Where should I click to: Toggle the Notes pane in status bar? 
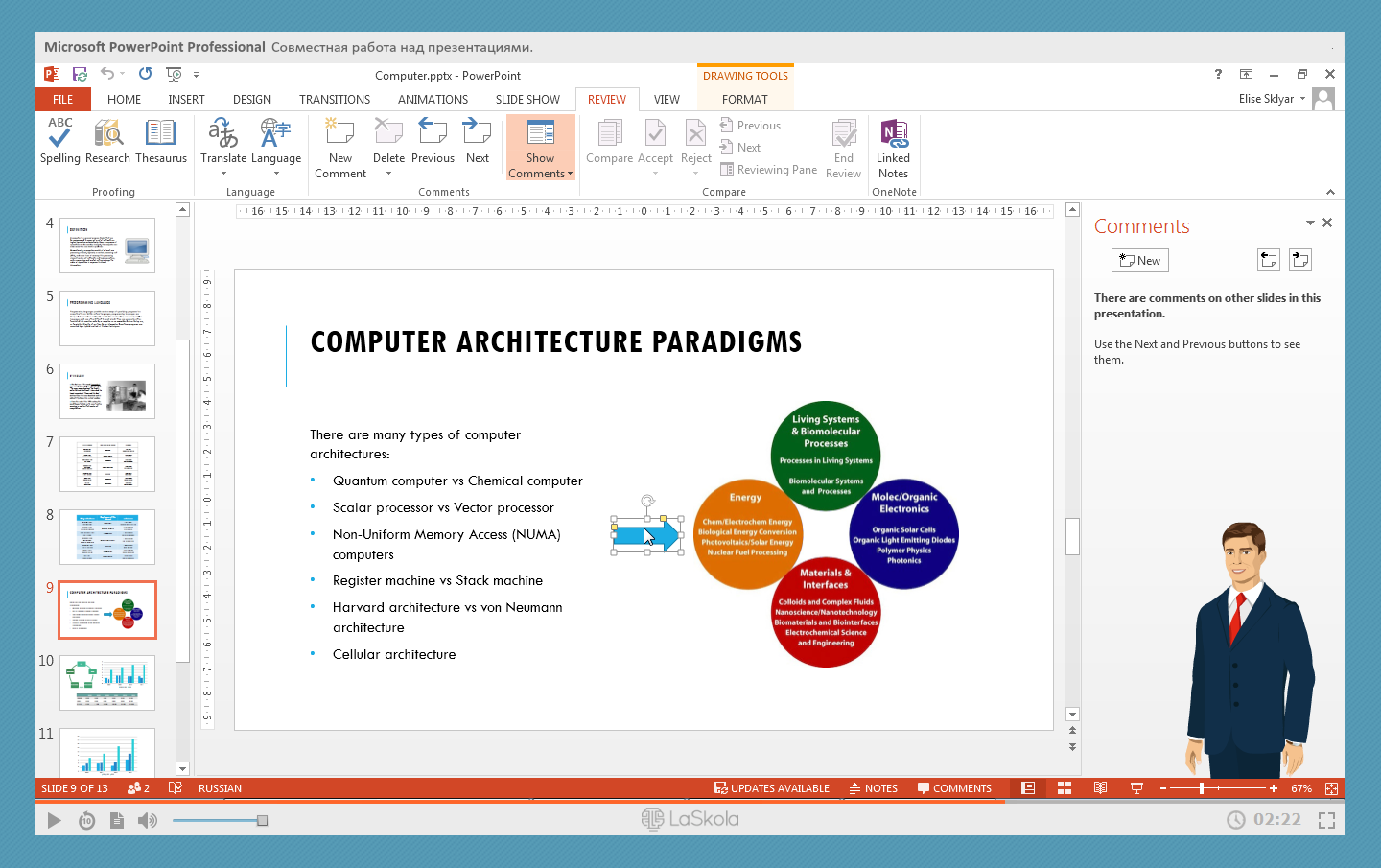(x=874, y=788)
